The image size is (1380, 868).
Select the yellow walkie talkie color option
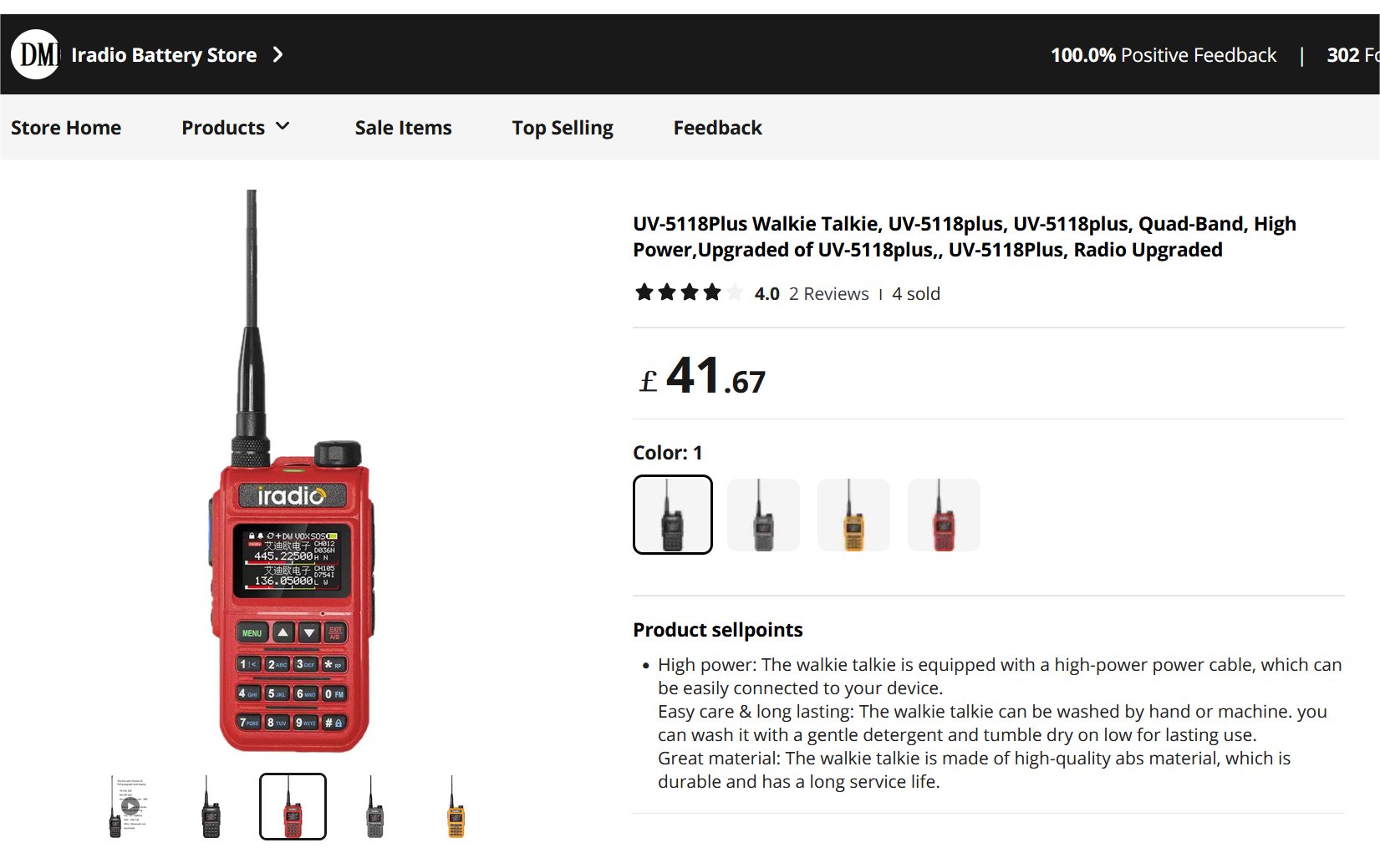tap(853, 515)
